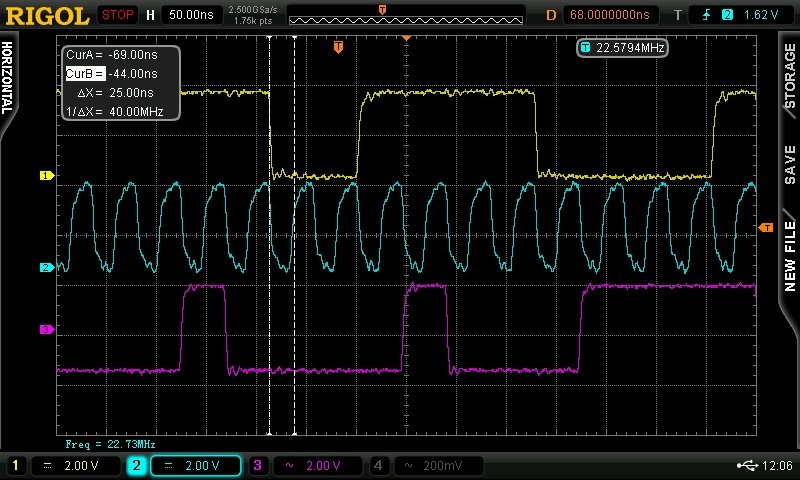Image resolution: width=800 pixels, height=480 pixels.
Task: Open the STORAGE side tab
Action: click(790, 75)
